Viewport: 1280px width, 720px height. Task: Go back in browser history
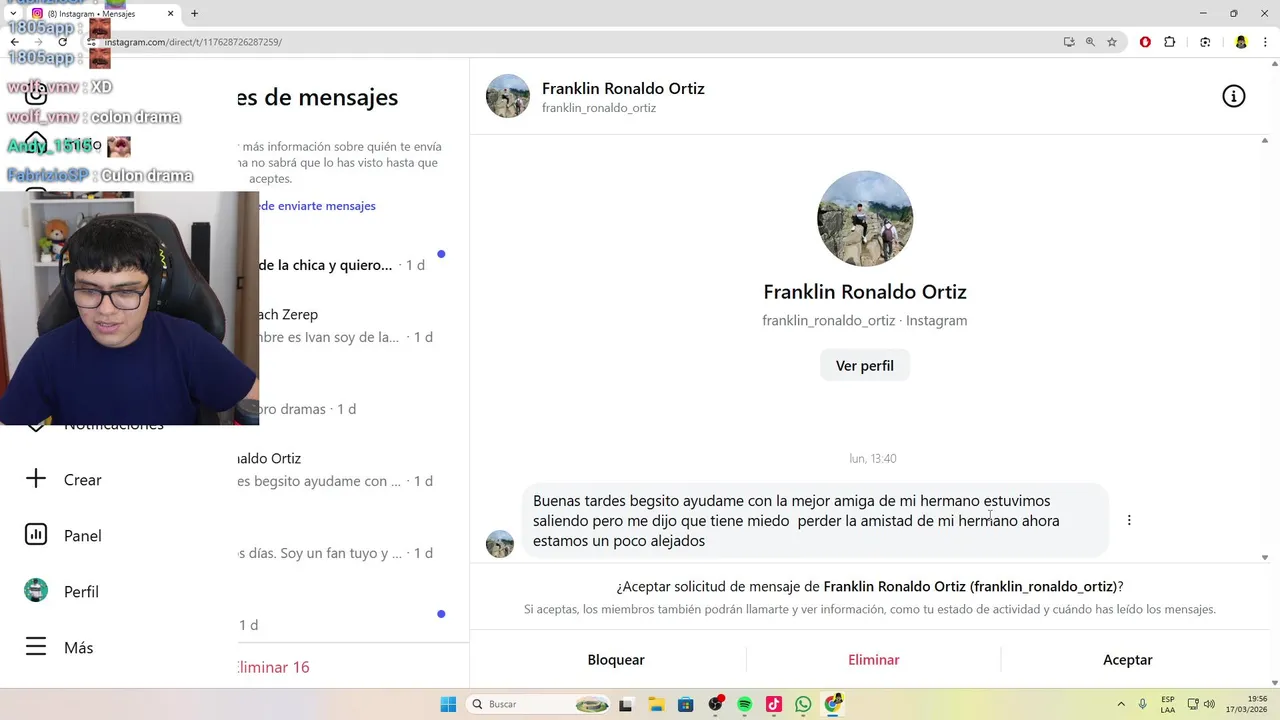[14, 42]
